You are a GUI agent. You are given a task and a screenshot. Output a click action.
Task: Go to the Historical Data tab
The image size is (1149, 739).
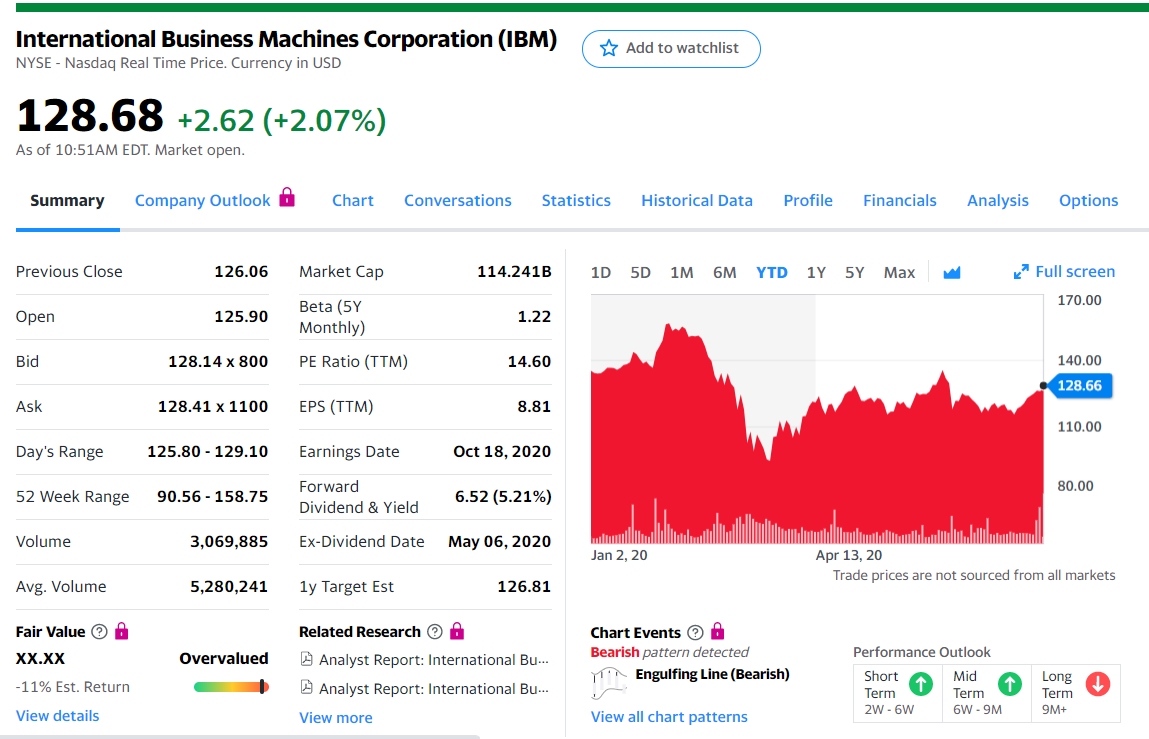point(697,200)
